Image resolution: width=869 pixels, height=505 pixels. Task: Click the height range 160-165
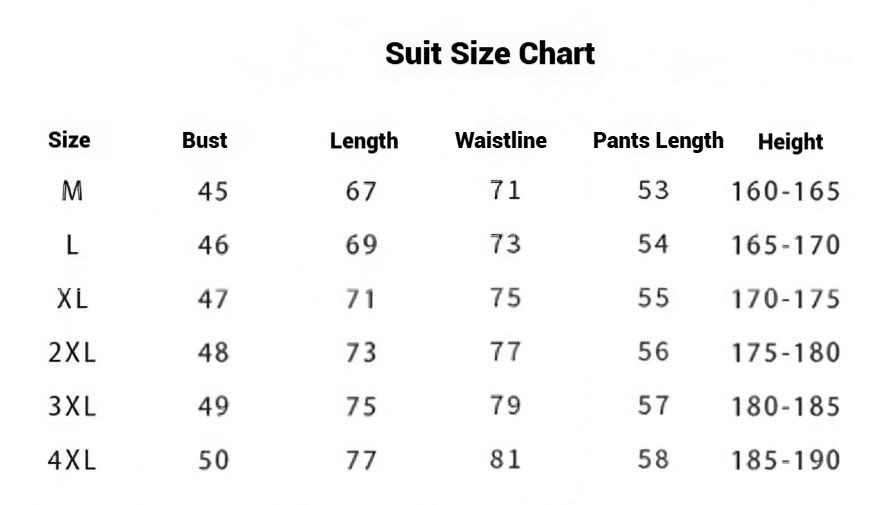tap(786, 192)
